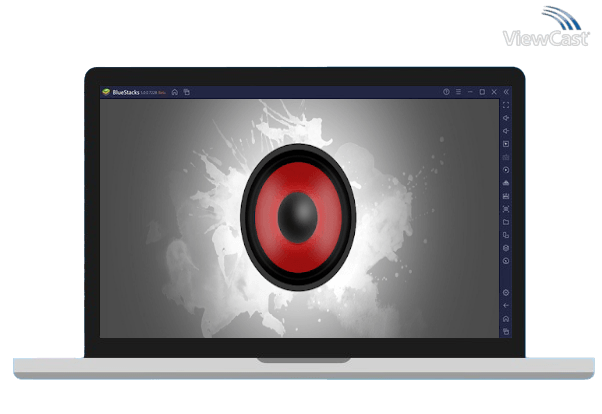Open the multi-window icon beside title bar Home
Viewport: 602px width, 414px height.
click(x=187, y=92)
